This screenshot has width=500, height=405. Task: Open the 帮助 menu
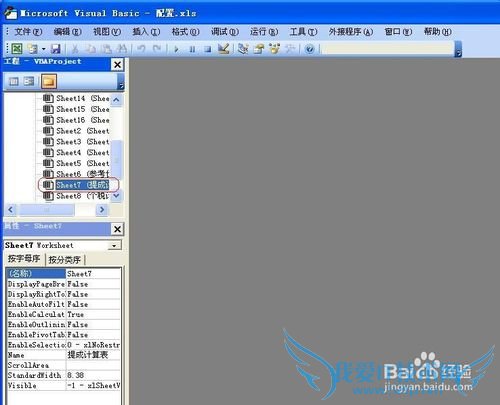pos(437,32)
